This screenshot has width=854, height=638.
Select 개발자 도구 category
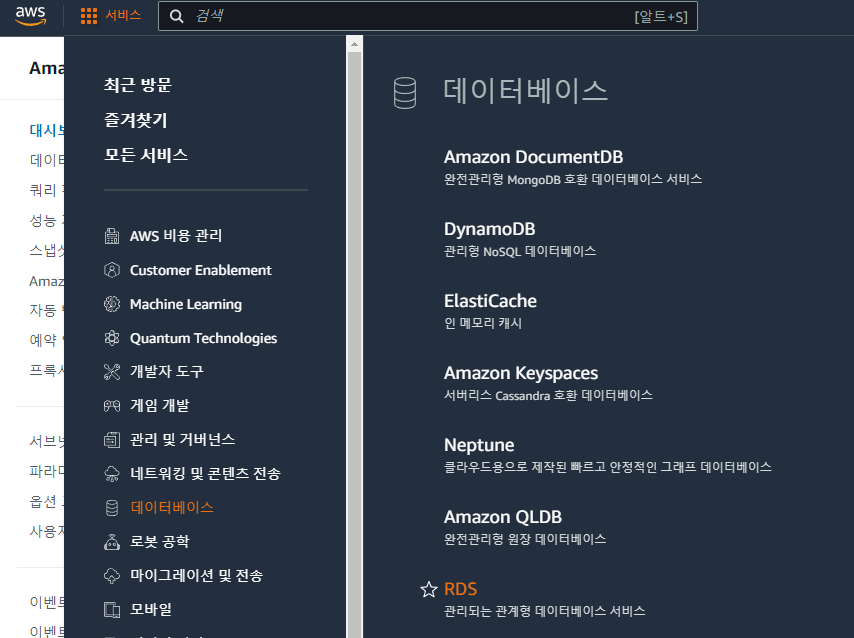coord(167,372)
